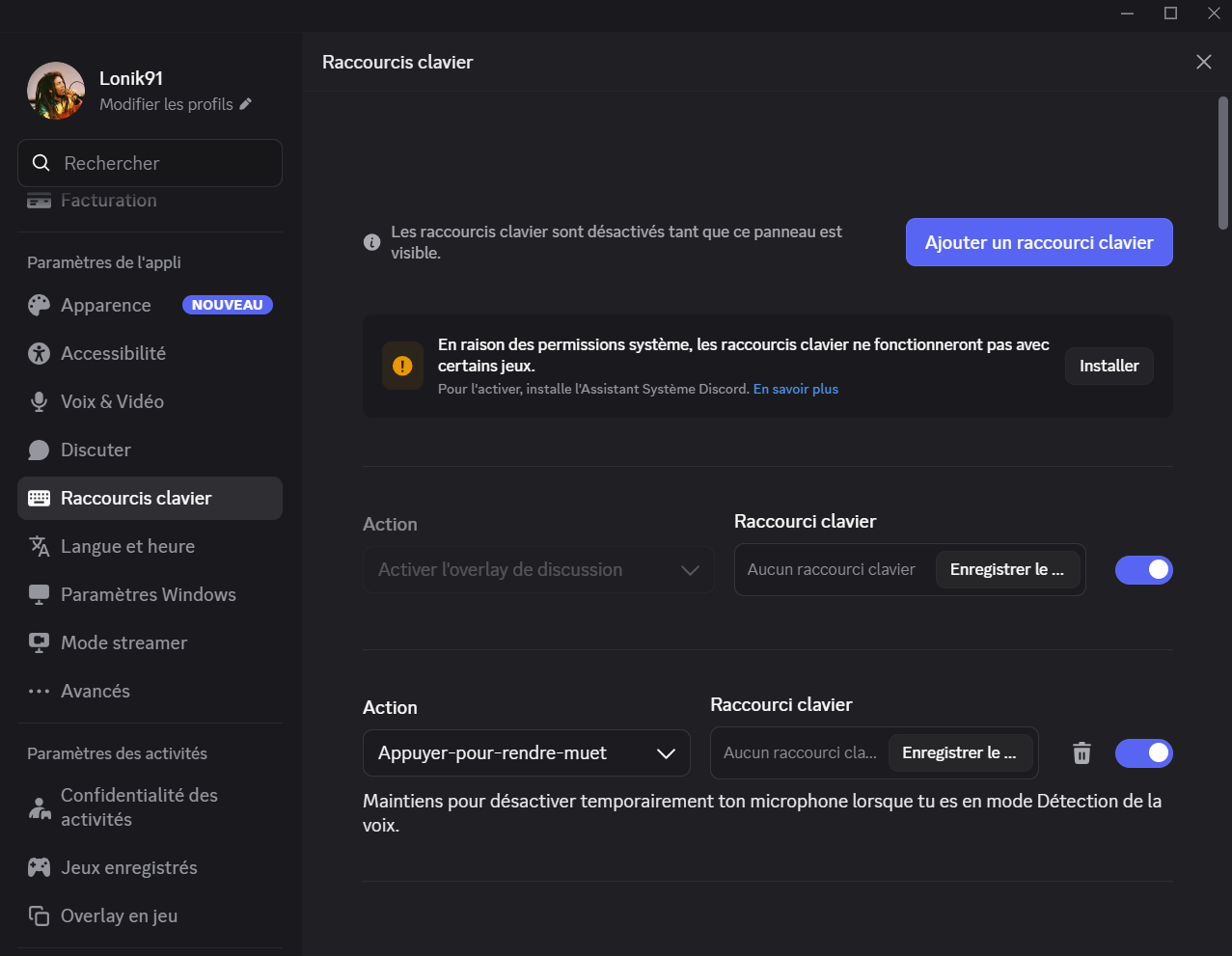Disable the Appuyer-pour-rendre-muet shortcut switch

pyautogui.click(x=1144, y=752)
